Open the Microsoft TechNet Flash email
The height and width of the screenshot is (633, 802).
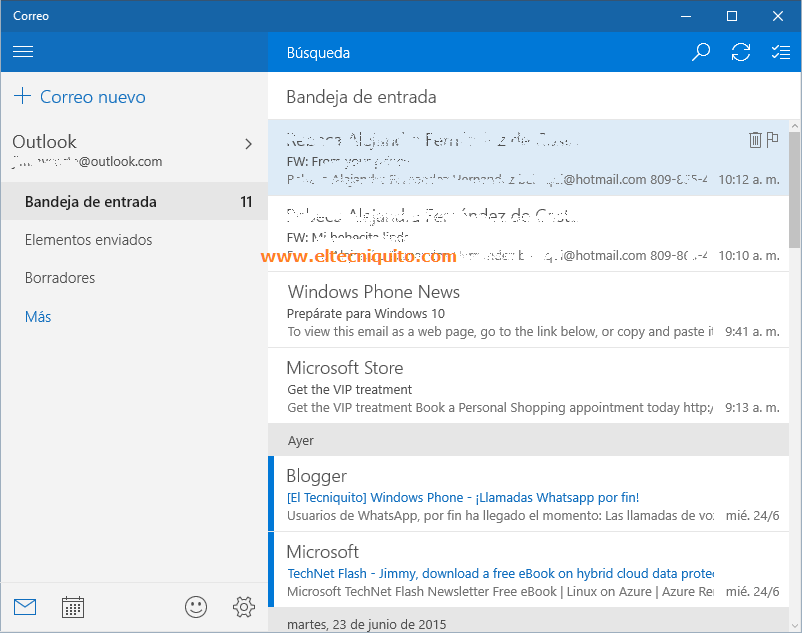(528, 570)
